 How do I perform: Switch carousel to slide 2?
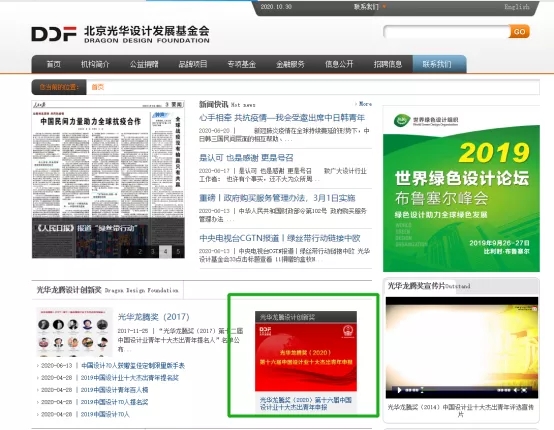tap(140, 252)
